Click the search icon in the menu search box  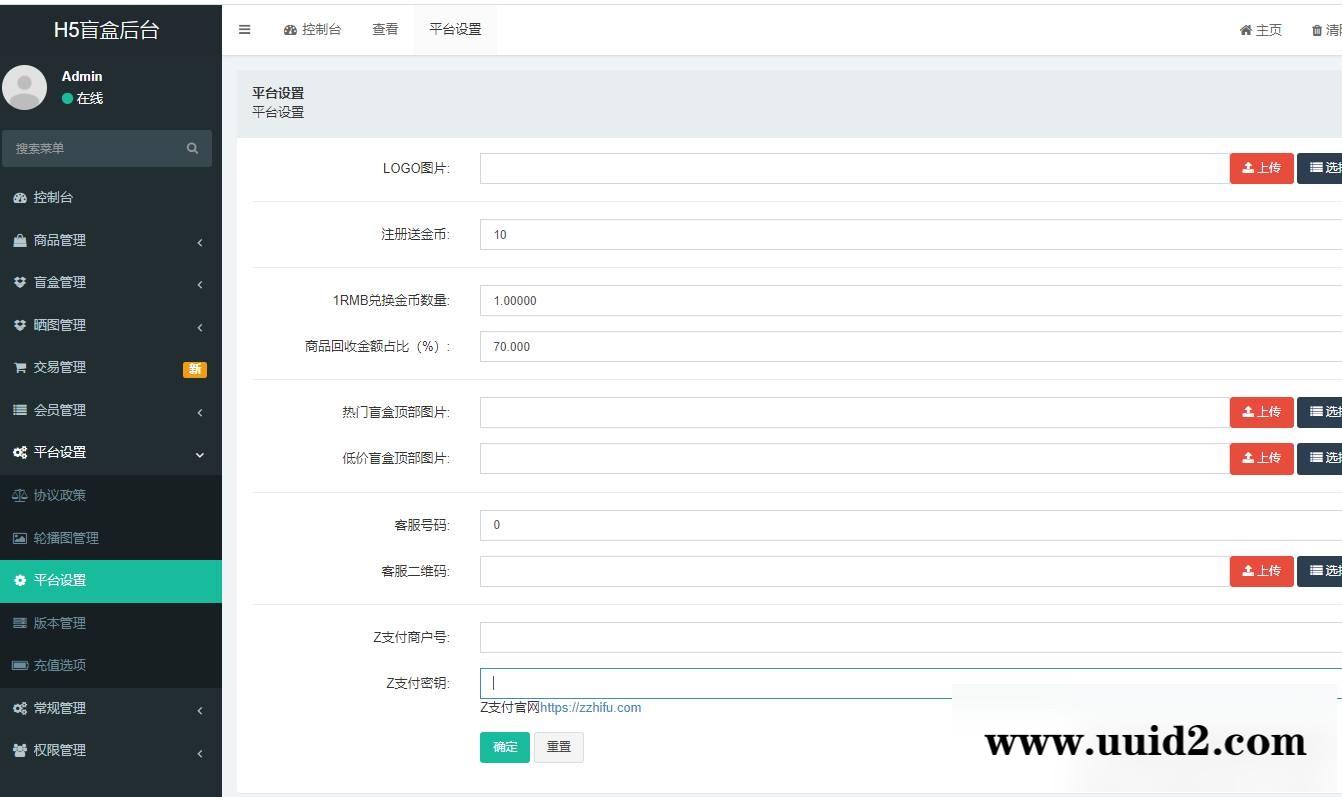[192, 148]
